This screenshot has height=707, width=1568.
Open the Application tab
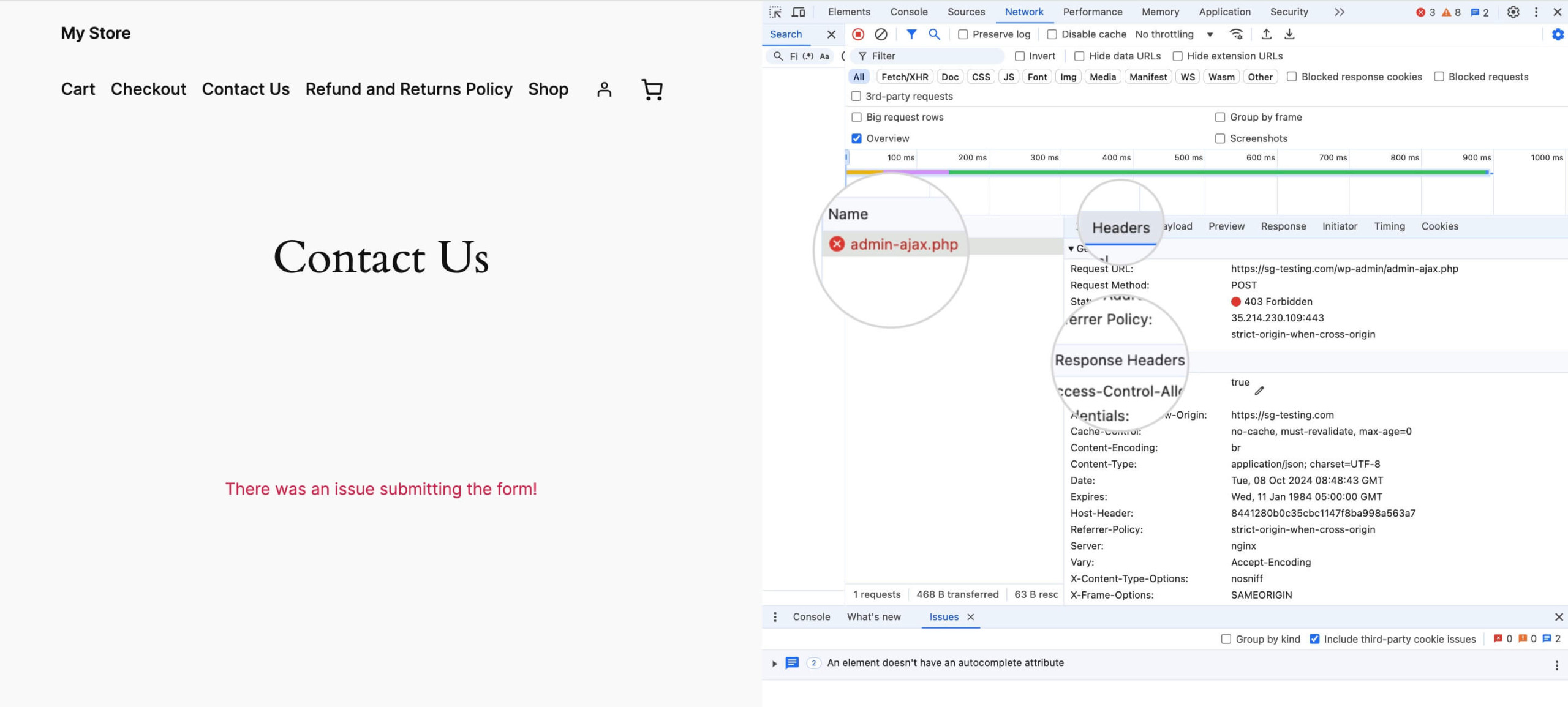(x=1224, y=12)
